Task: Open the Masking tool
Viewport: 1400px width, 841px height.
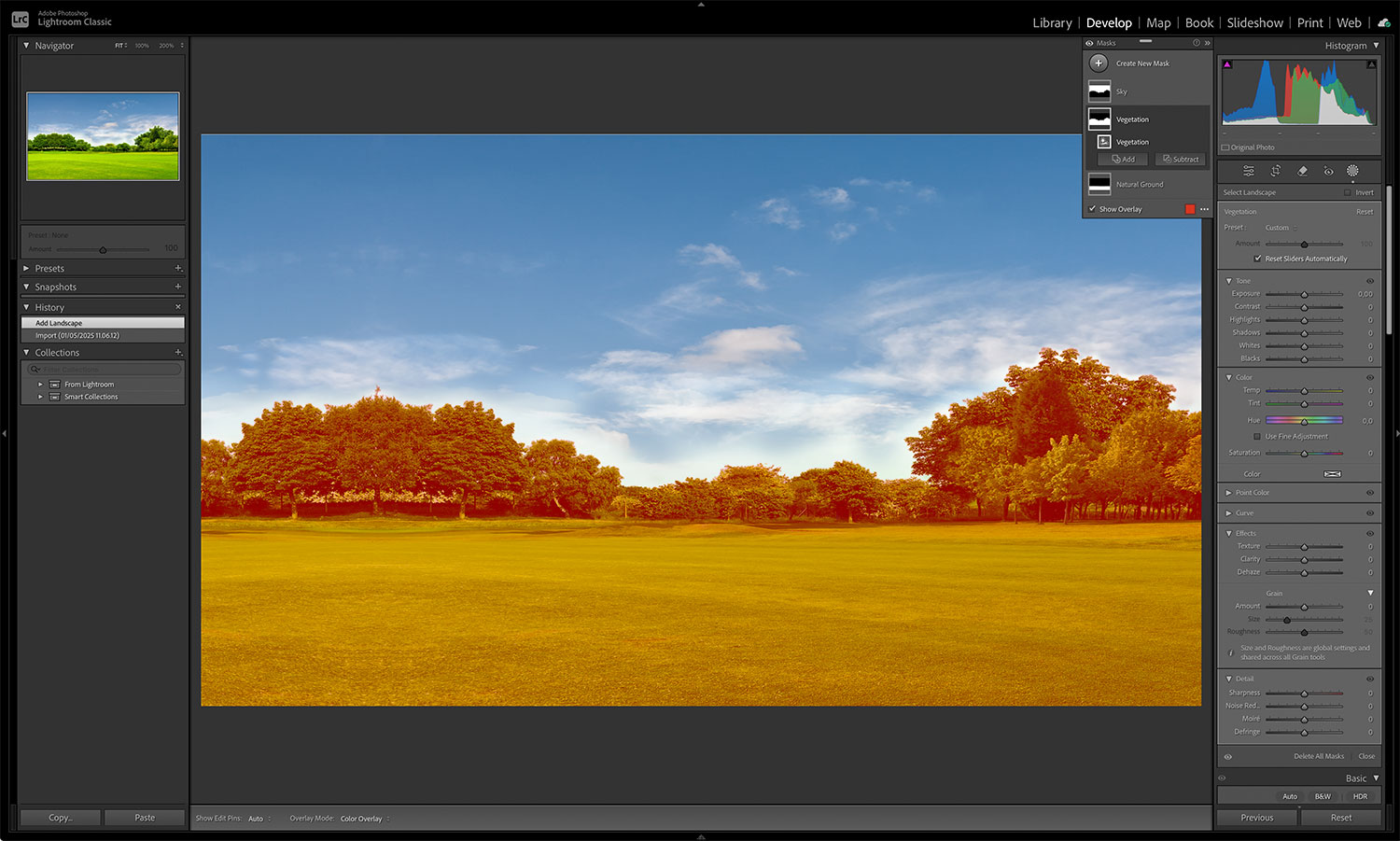Action: point(1353,171)
